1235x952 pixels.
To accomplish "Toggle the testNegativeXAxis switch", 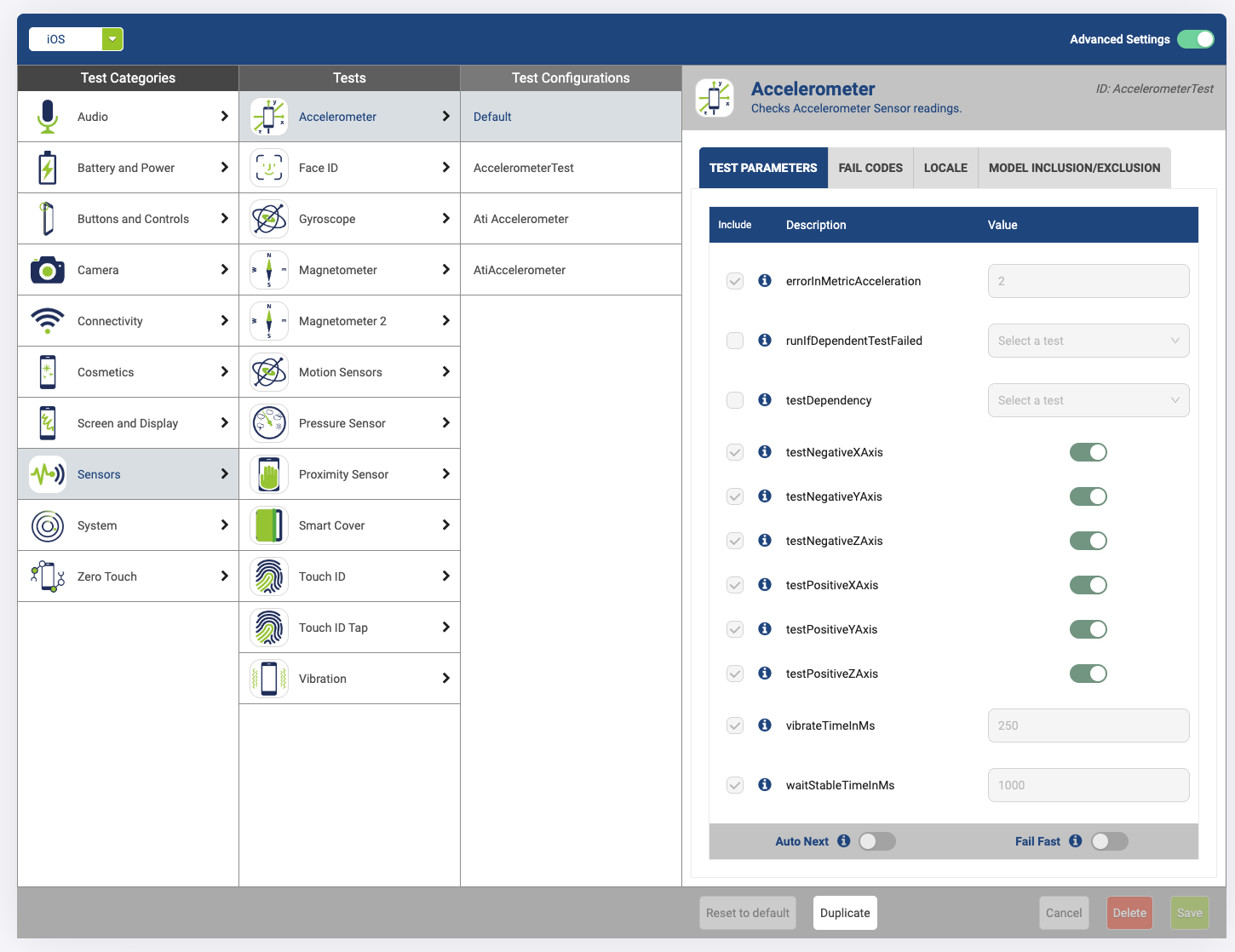I will tap(1089, 452).
